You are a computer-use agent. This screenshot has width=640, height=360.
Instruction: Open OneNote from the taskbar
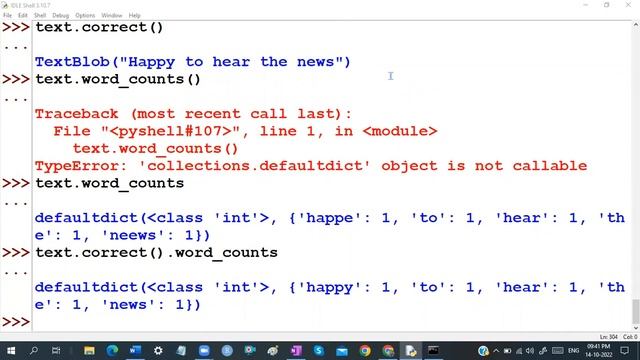coord(296,351)
